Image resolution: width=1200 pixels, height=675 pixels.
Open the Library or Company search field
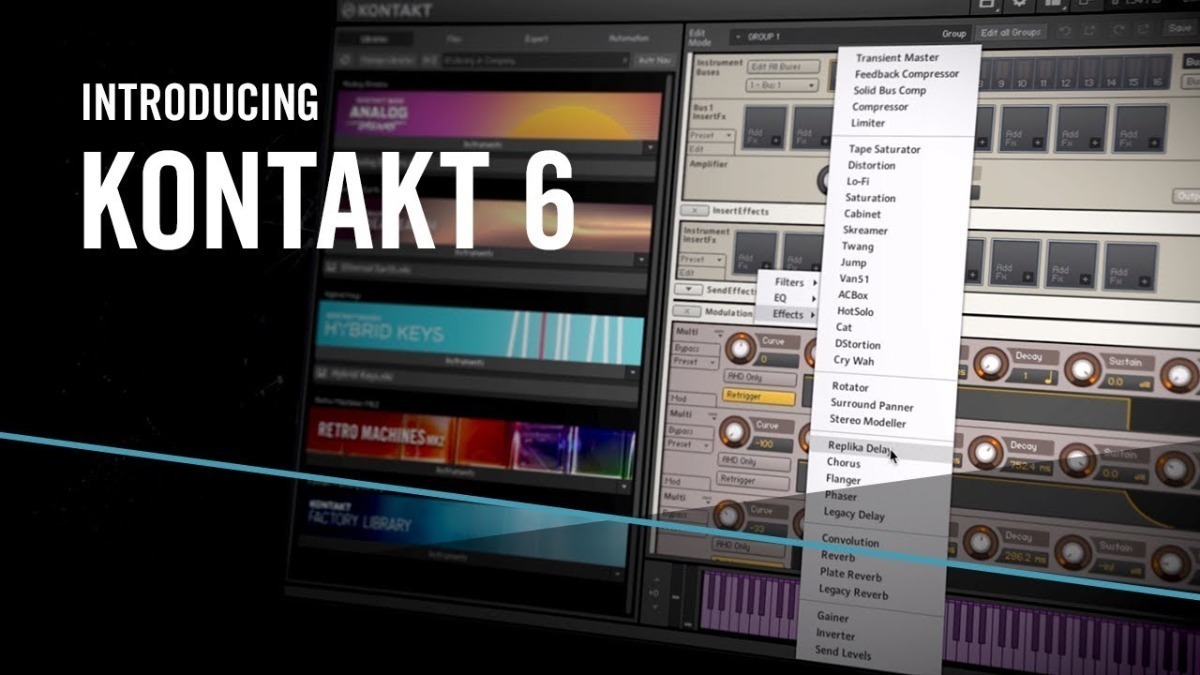tap(534, 61)
